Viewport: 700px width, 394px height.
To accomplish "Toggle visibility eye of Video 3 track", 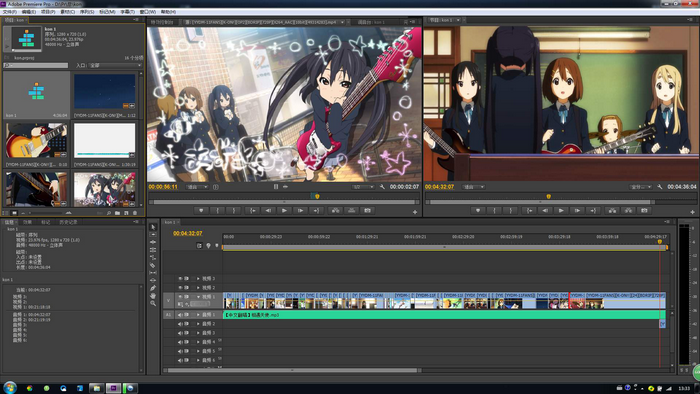I will tap(180, 278).
